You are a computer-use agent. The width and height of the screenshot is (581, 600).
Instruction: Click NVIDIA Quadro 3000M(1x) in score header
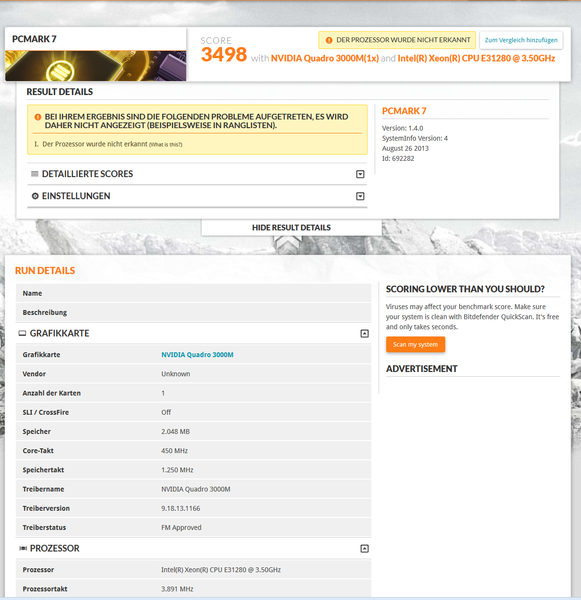pyautogui.click(x=325, y=58)
